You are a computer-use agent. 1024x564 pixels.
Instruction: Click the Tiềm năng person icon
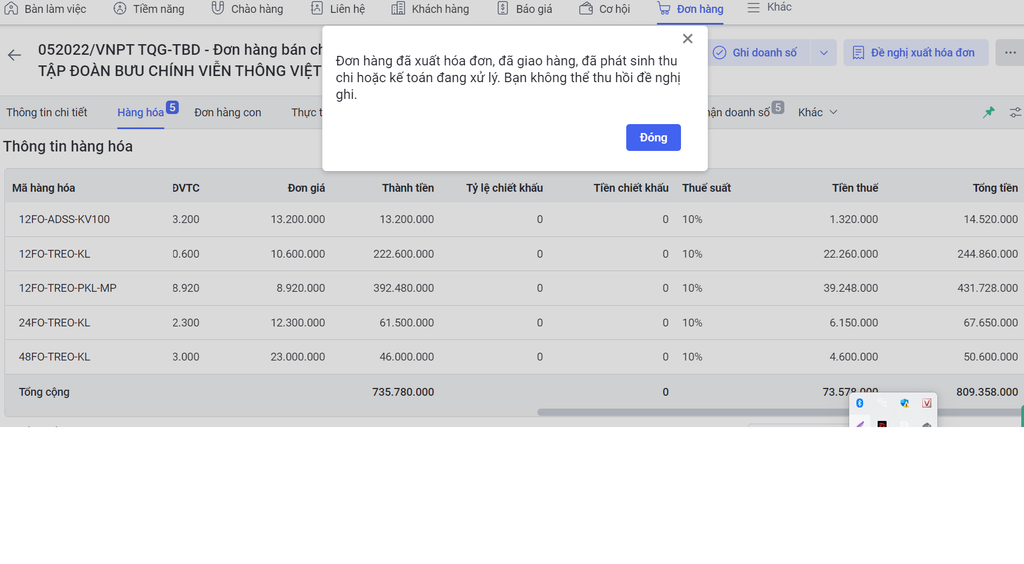[x=120, y=8]
